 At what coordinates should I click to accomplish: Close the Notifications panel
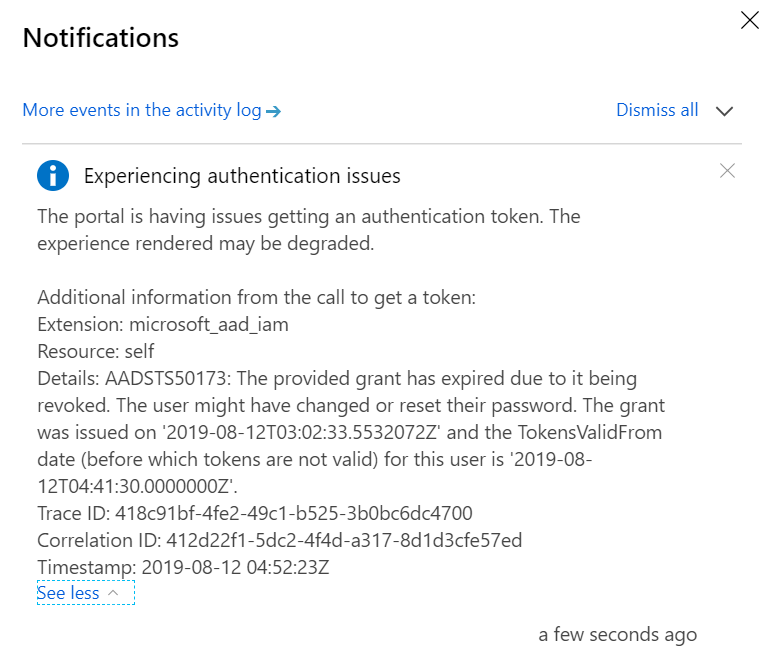click(749, 20)
